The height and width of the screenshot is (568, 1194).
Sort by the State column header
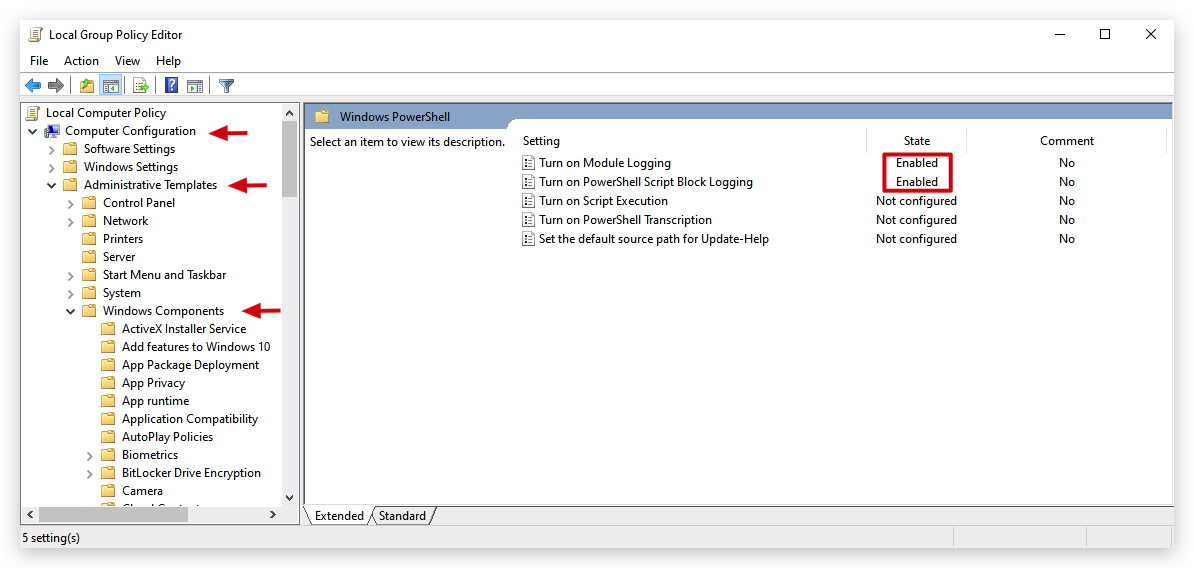pos(917,141)
